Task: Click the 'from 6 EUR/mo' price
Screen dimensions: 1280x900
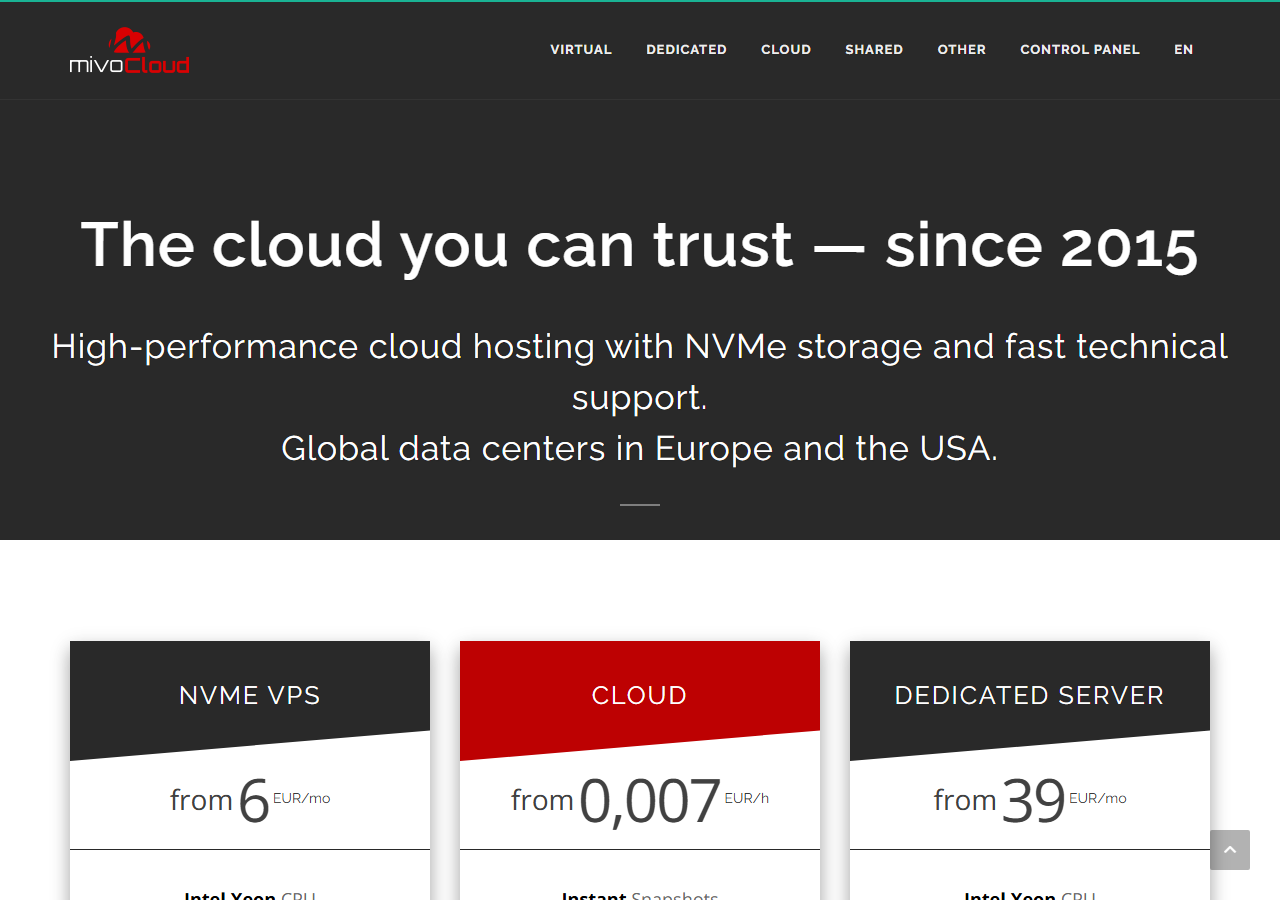Action: (x=250, y=800)
